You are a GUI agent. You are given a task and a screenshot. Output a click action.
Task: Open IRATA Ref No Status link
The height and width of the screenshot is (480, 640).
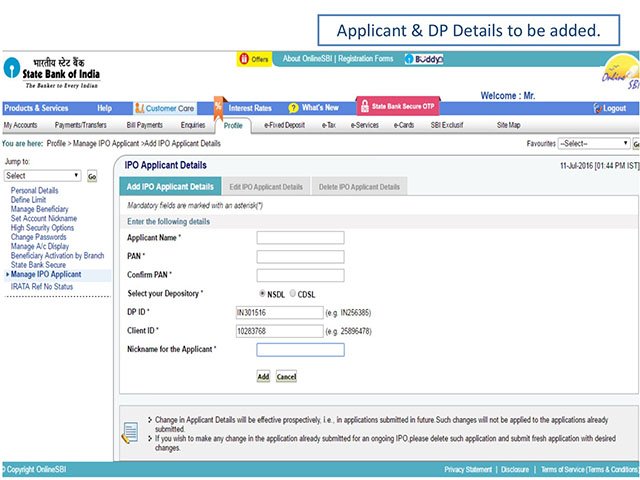42,287
